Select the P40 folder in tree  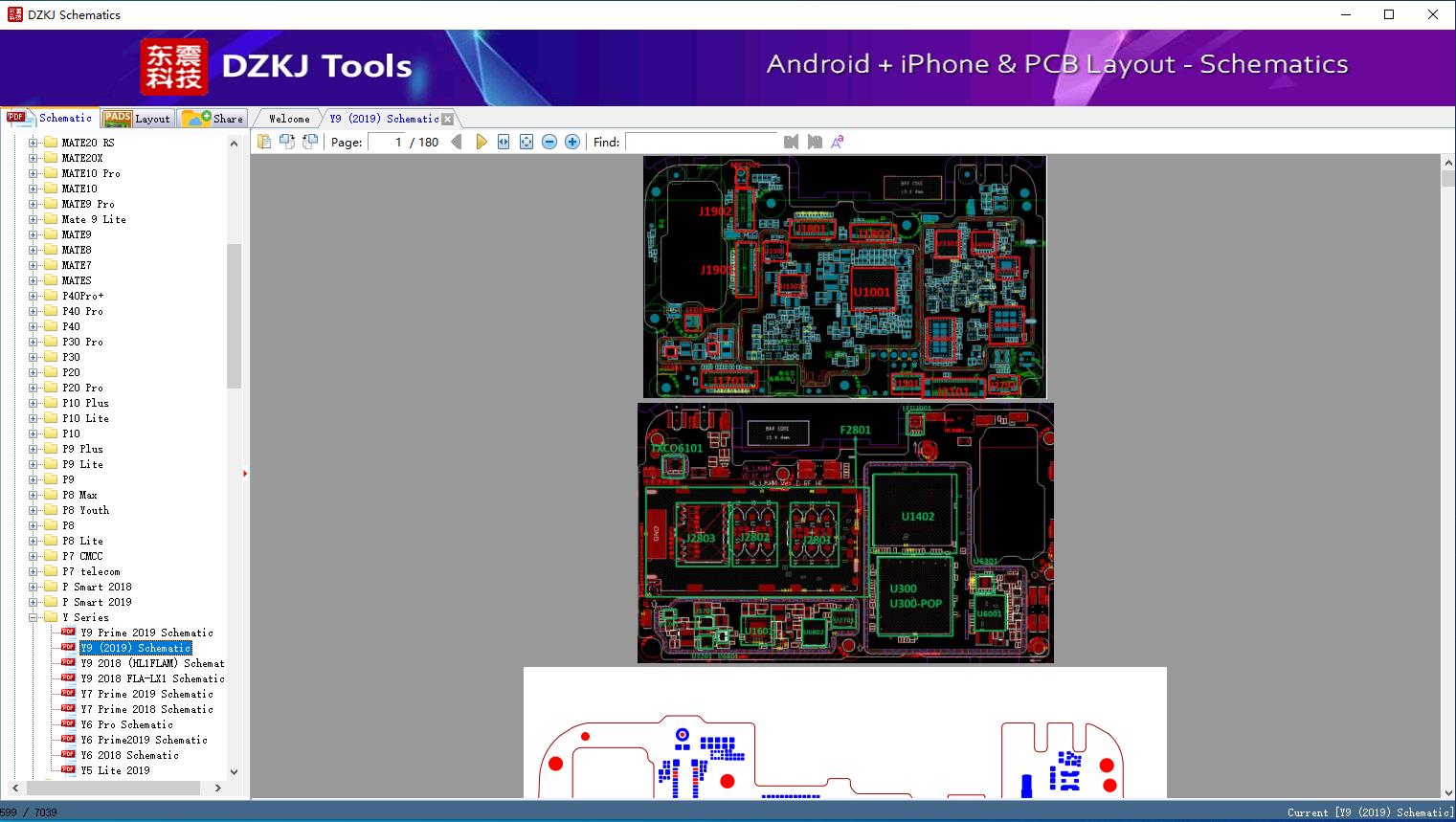point(72,326)
